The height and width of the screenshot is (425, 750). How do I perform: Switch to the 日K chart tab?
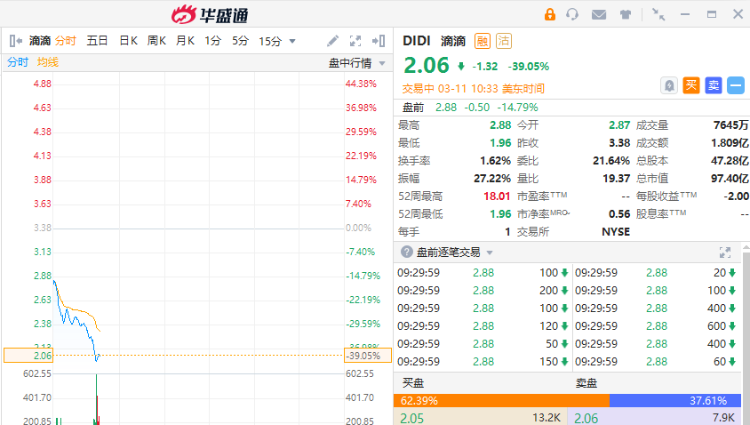(x=128, y=41)
